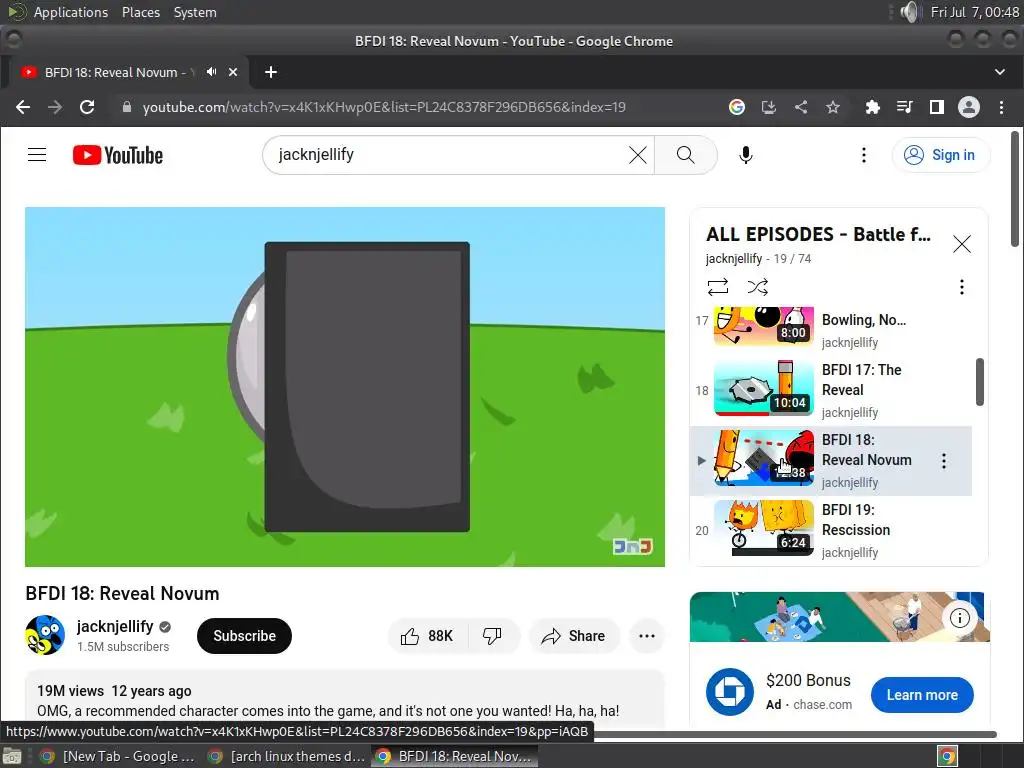The height and width of the screenshot is (768, 1024).
Task: Open options menu for BFDI 18 playlist item
Action: (x=944, y=461)
